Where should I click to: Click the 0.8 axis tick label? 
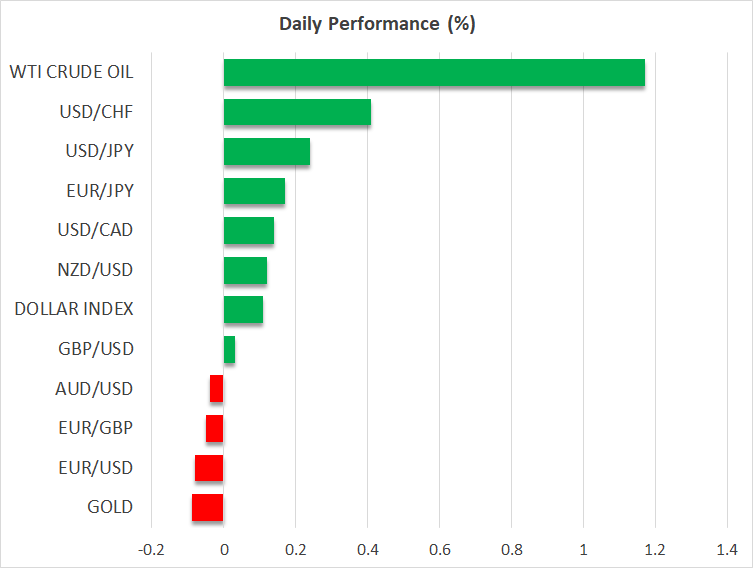pyautogui.click(x=511, y=549)
